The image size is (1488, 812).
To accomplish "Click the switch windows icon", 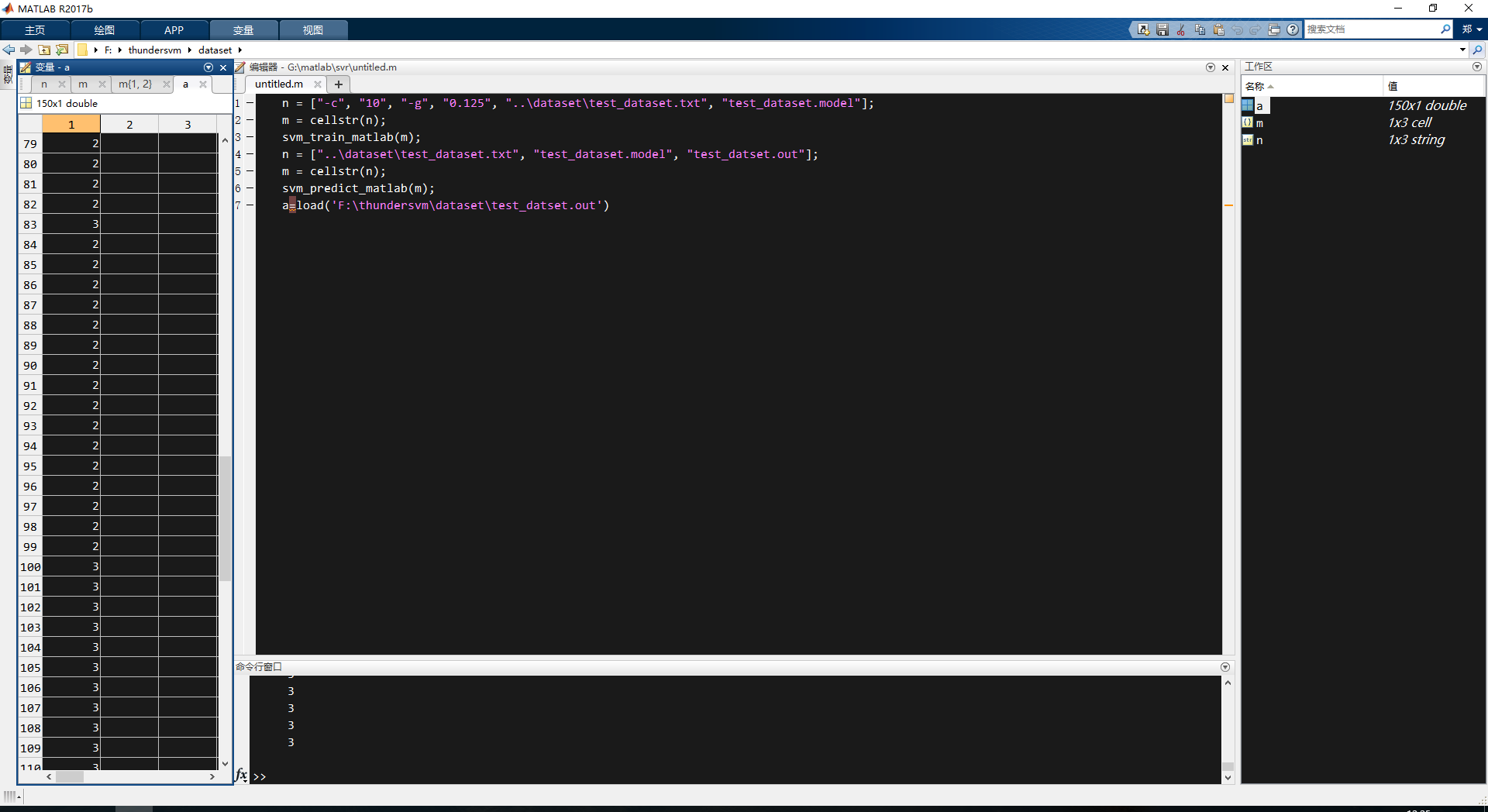I will click(x=1274, y=29).
